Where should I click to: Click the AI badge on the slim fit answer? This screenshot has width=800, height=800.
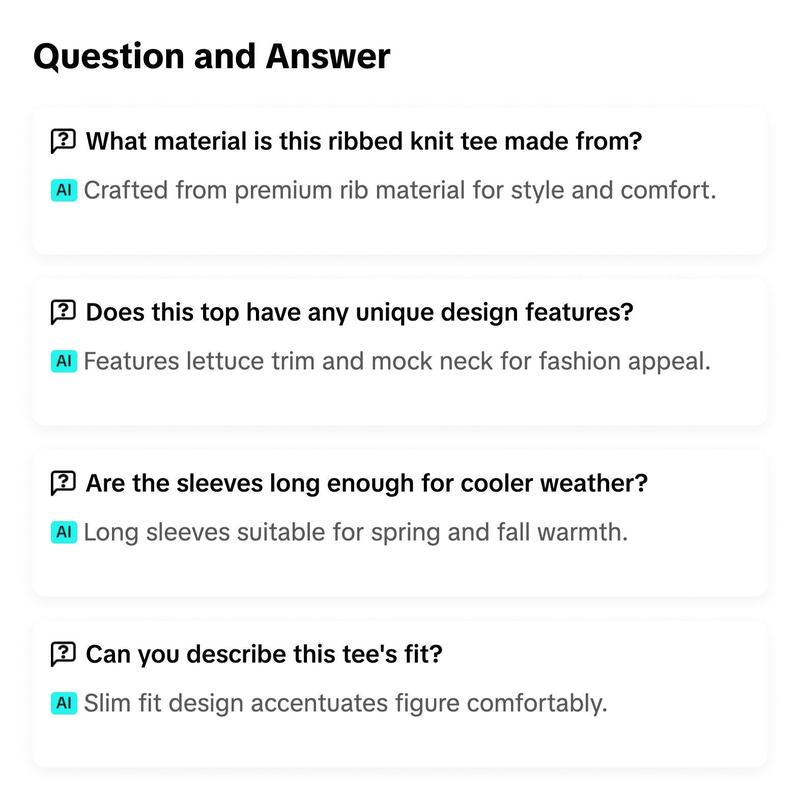point(64,703)
